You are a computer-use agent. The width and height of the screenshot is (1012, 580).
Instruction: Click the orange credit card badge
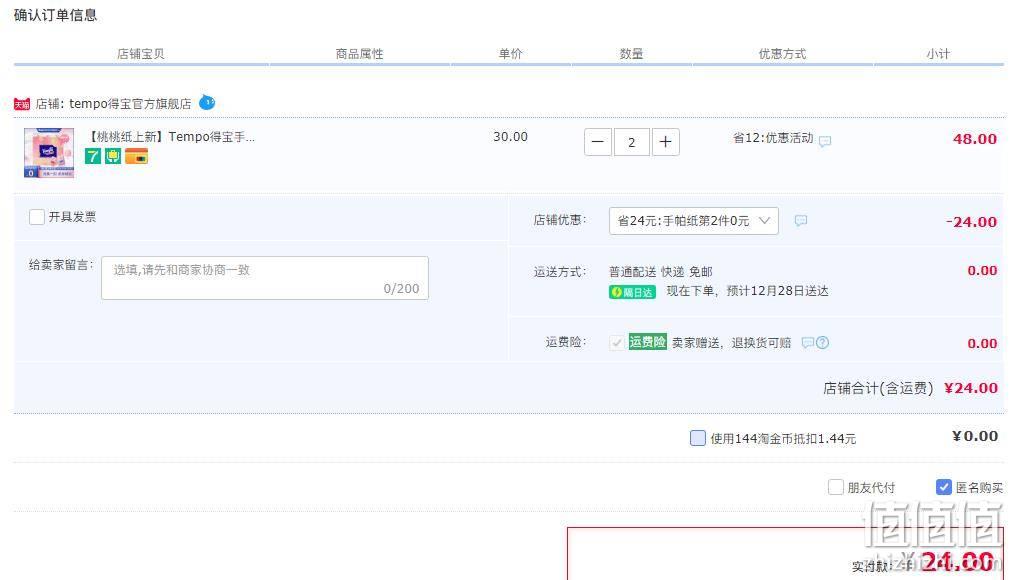pos(136,156)
